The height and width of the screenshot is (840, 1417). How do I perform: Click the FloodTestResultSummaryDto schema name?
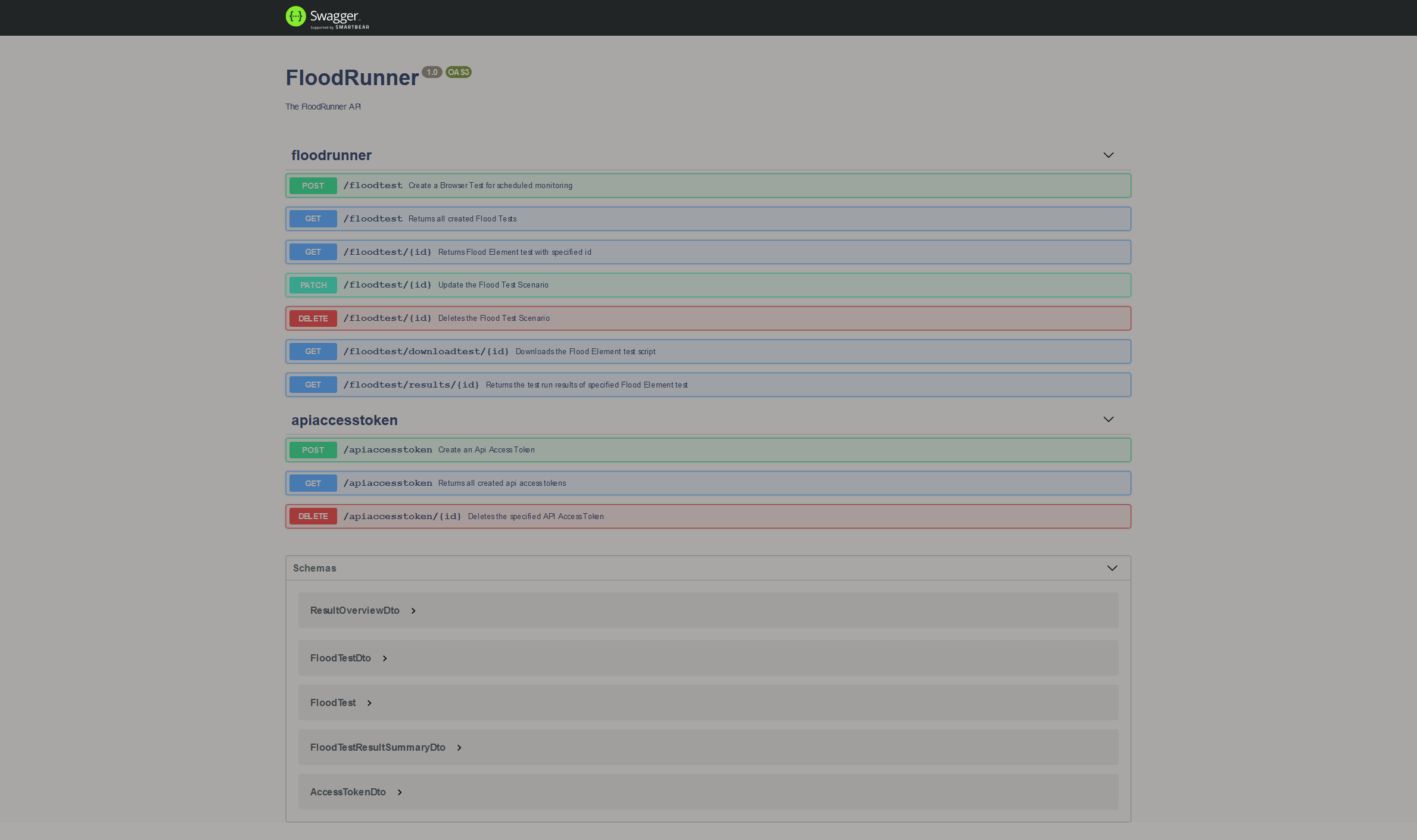click(x=378, y=747)
